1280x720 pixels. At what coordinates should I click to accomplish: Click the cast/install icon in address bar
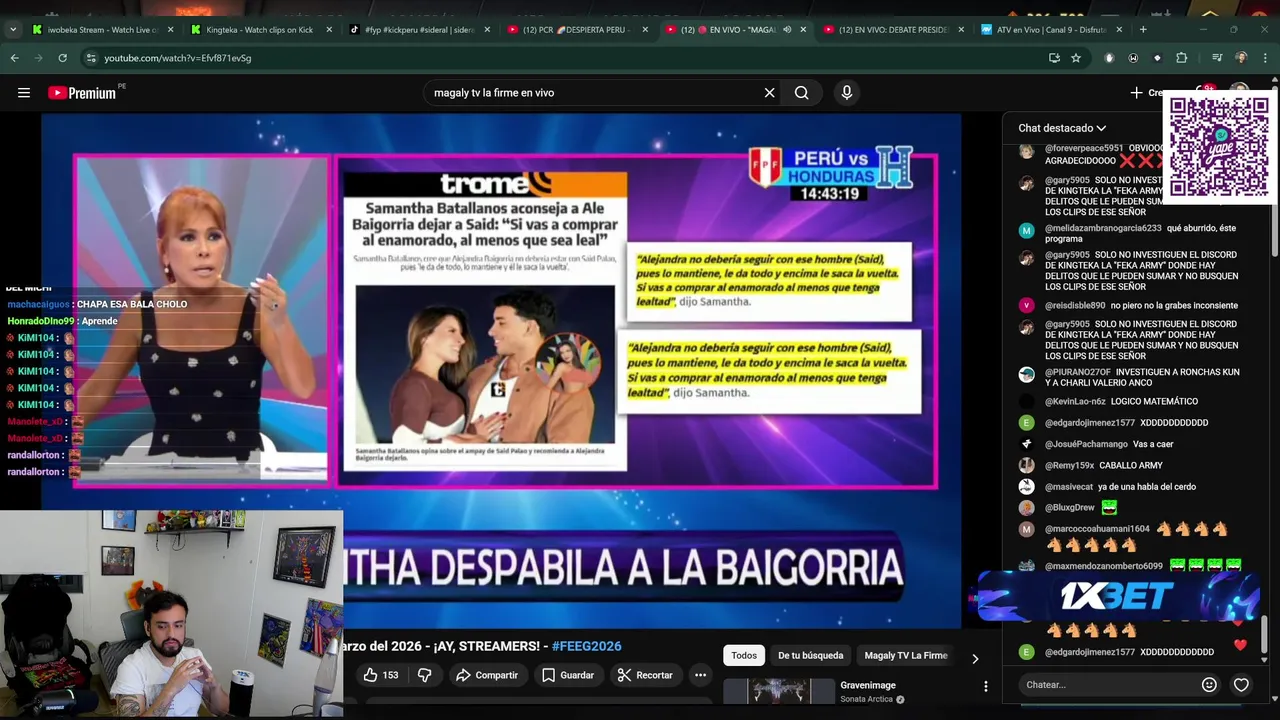tap(1054, 58)
